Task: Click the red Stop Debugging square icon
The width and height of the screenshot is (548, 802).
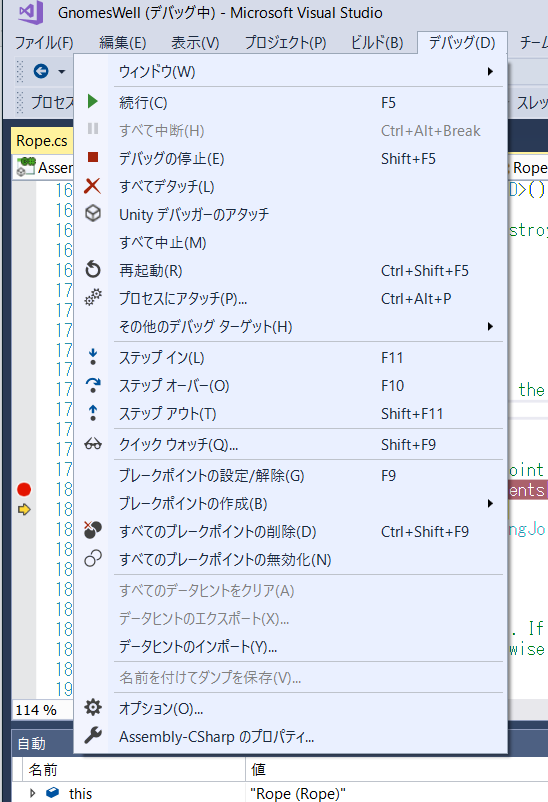Action: click(x=93, y=157)
